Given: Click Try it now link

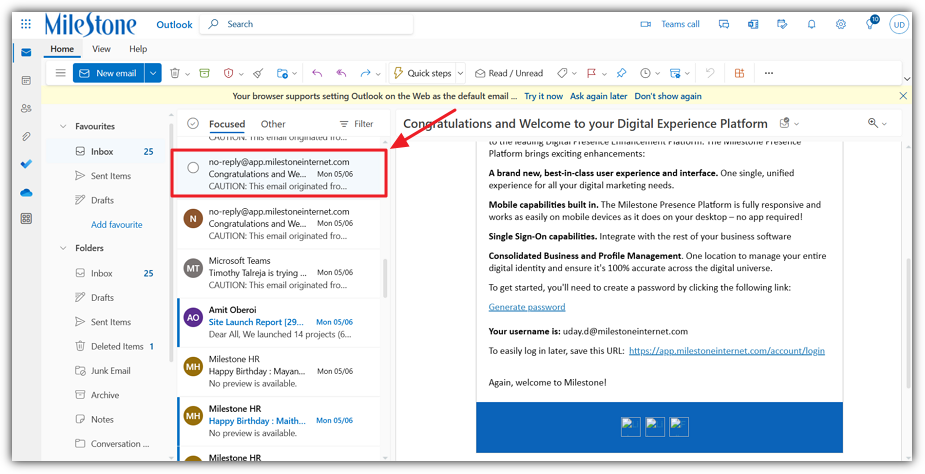Looking at the screenshot, I should (x=543, y=96).
